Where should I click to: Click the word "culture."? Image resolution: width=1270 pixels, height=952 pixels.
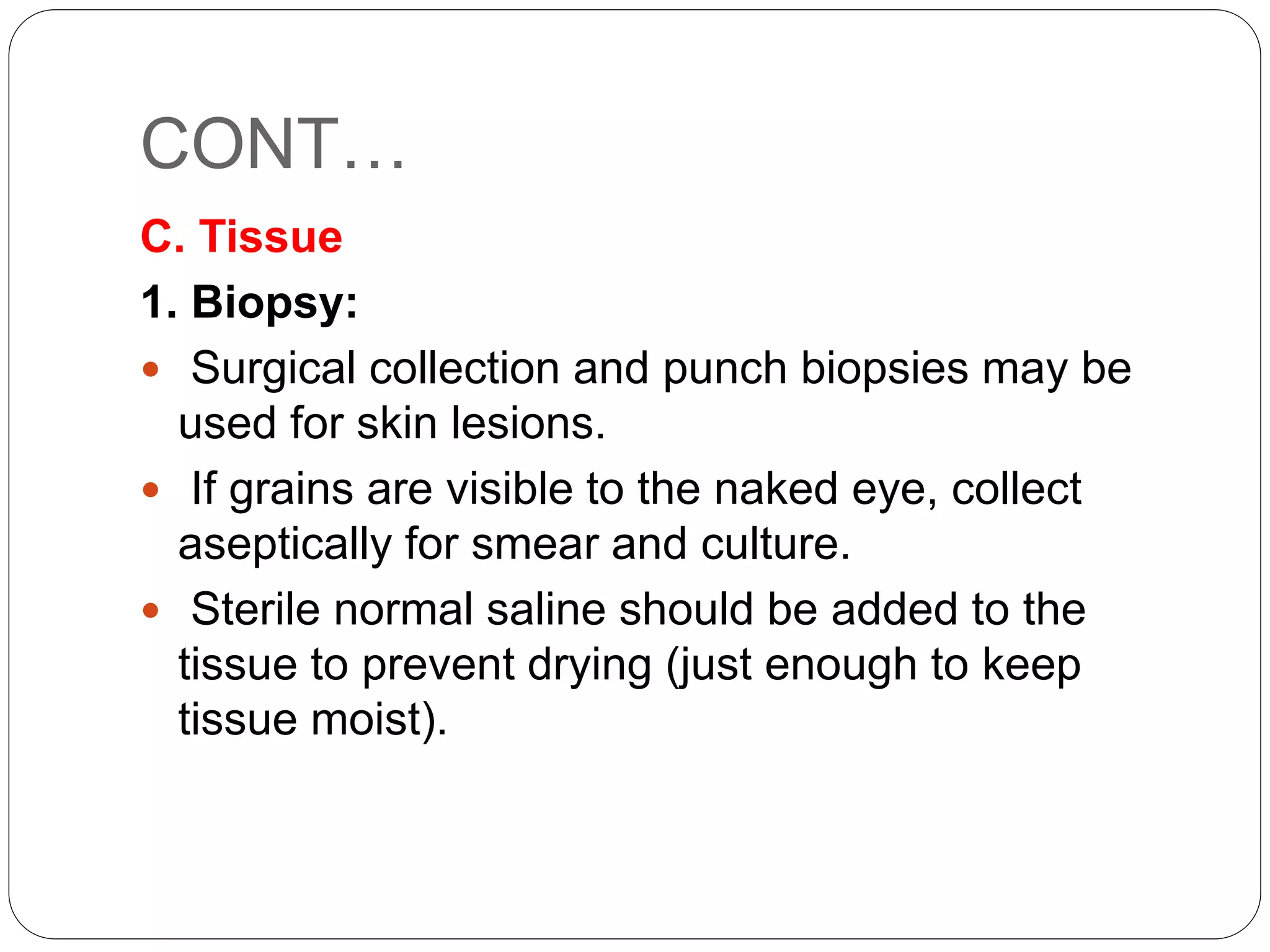coord(776,544)
